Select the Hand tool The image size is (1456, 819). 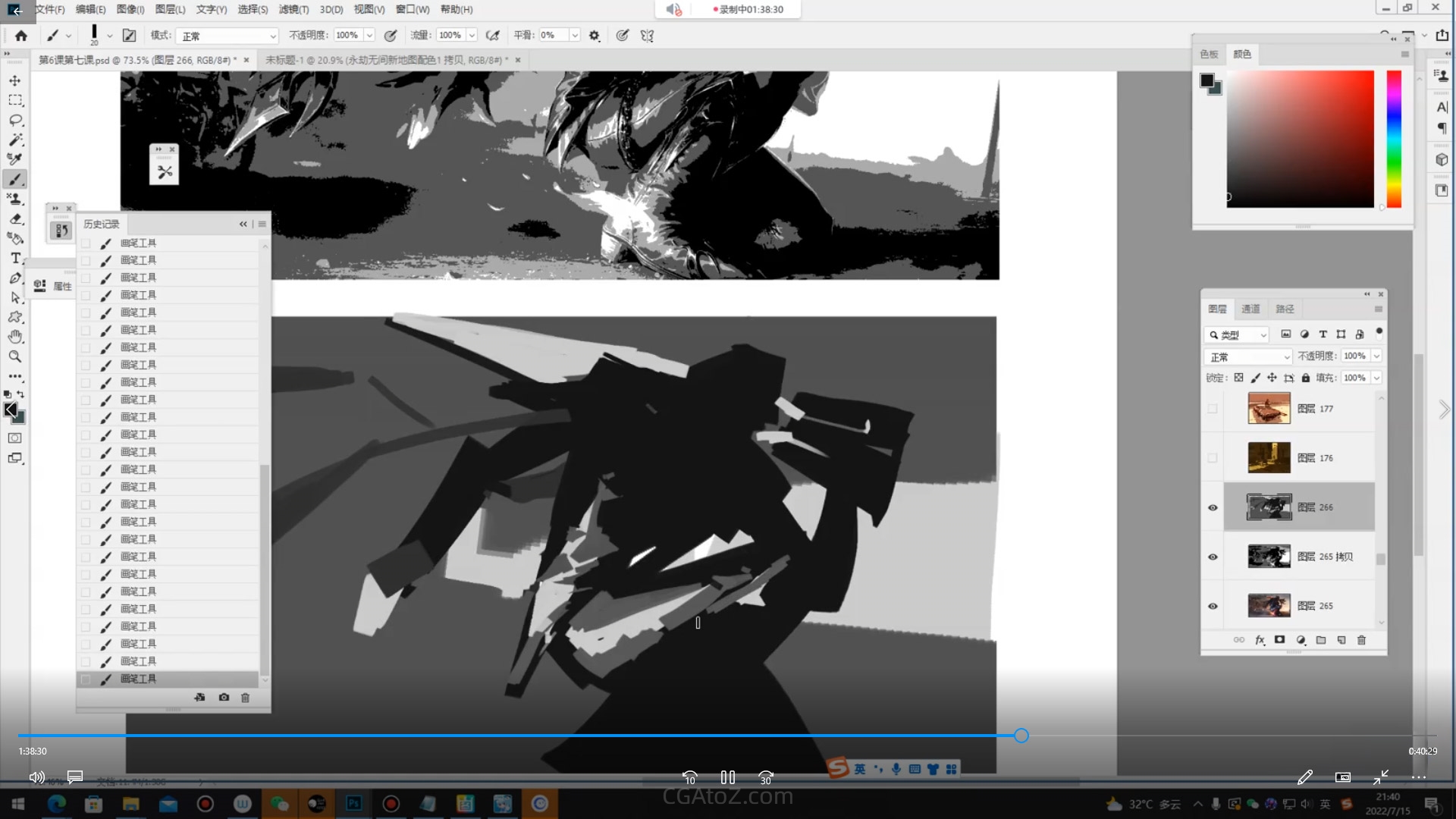(15, 337)
